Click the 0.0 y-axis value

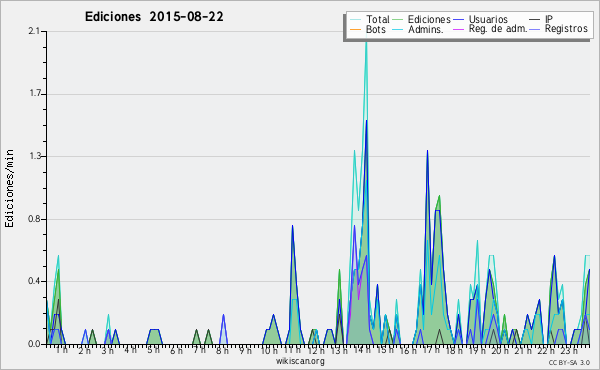click(34, 344)
